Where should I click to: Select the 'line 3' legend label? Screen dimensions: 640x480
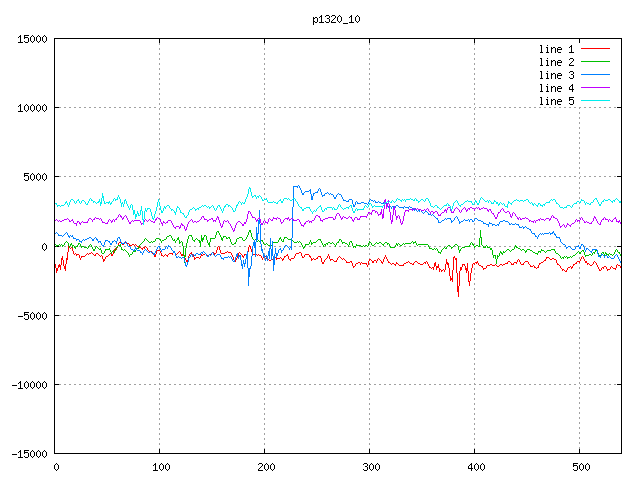557,75
